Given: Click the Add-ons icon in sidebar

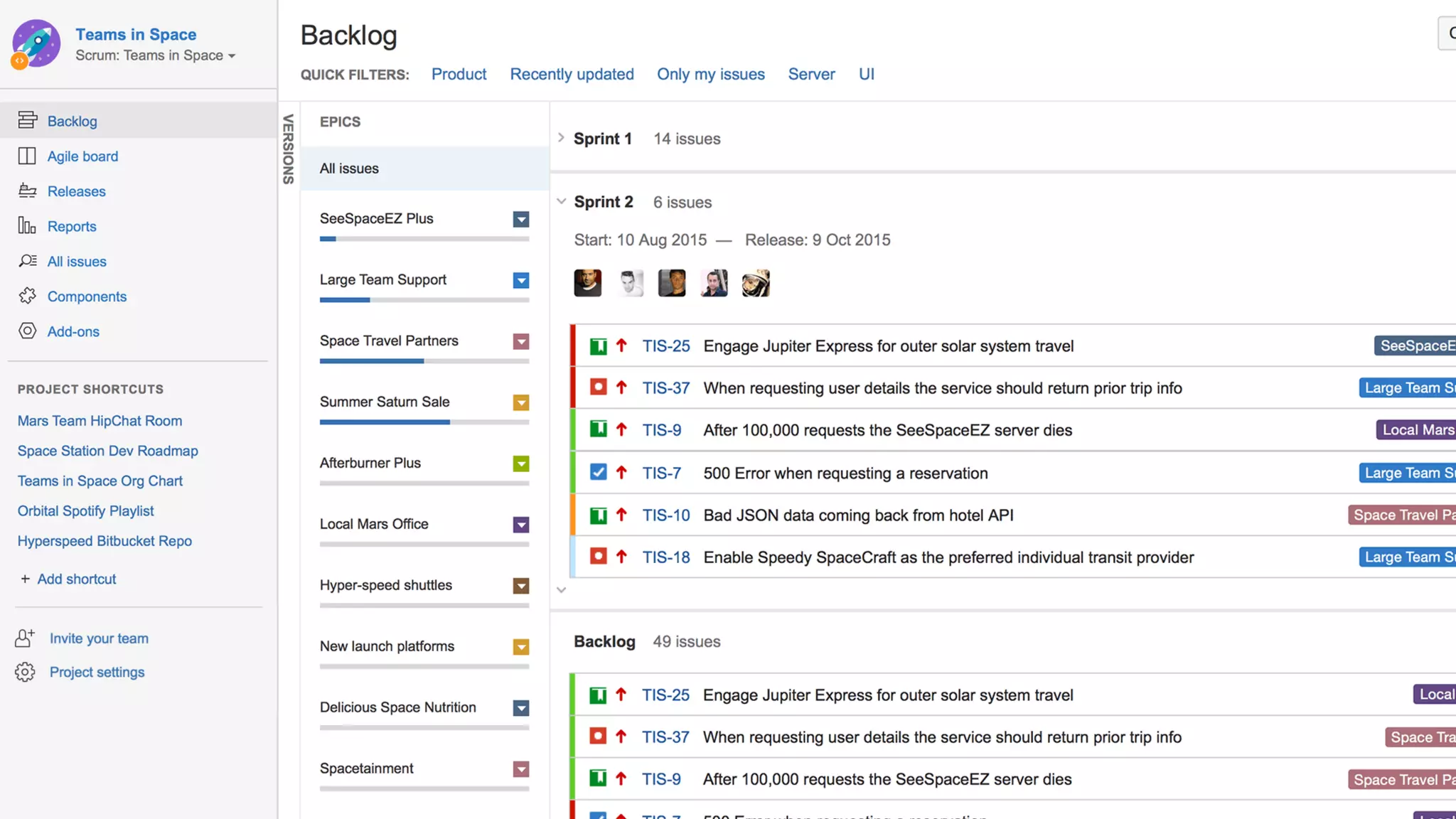Looking at the screenshot, I should (x=27, y=331).
